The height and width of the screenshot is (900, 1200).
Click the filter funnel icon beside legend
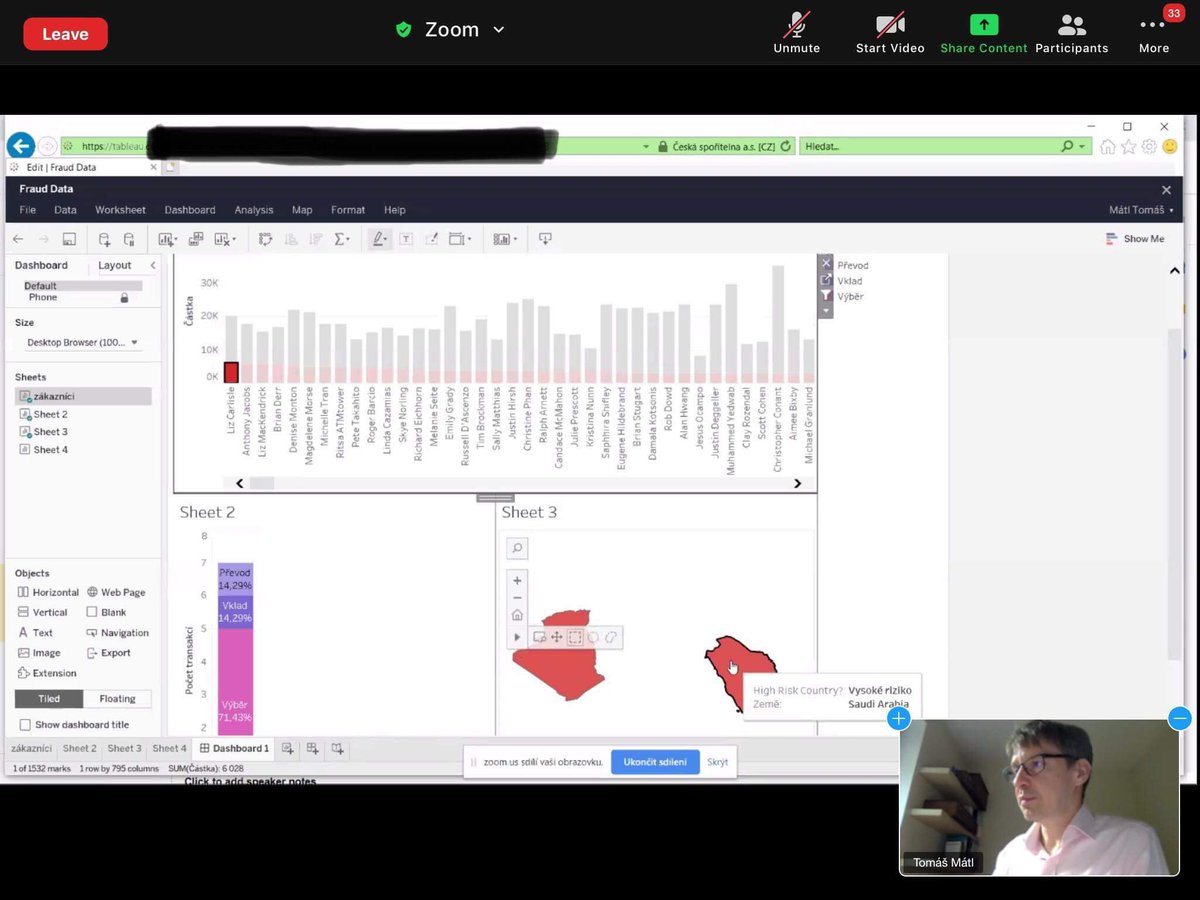click(x=826, y=296)
